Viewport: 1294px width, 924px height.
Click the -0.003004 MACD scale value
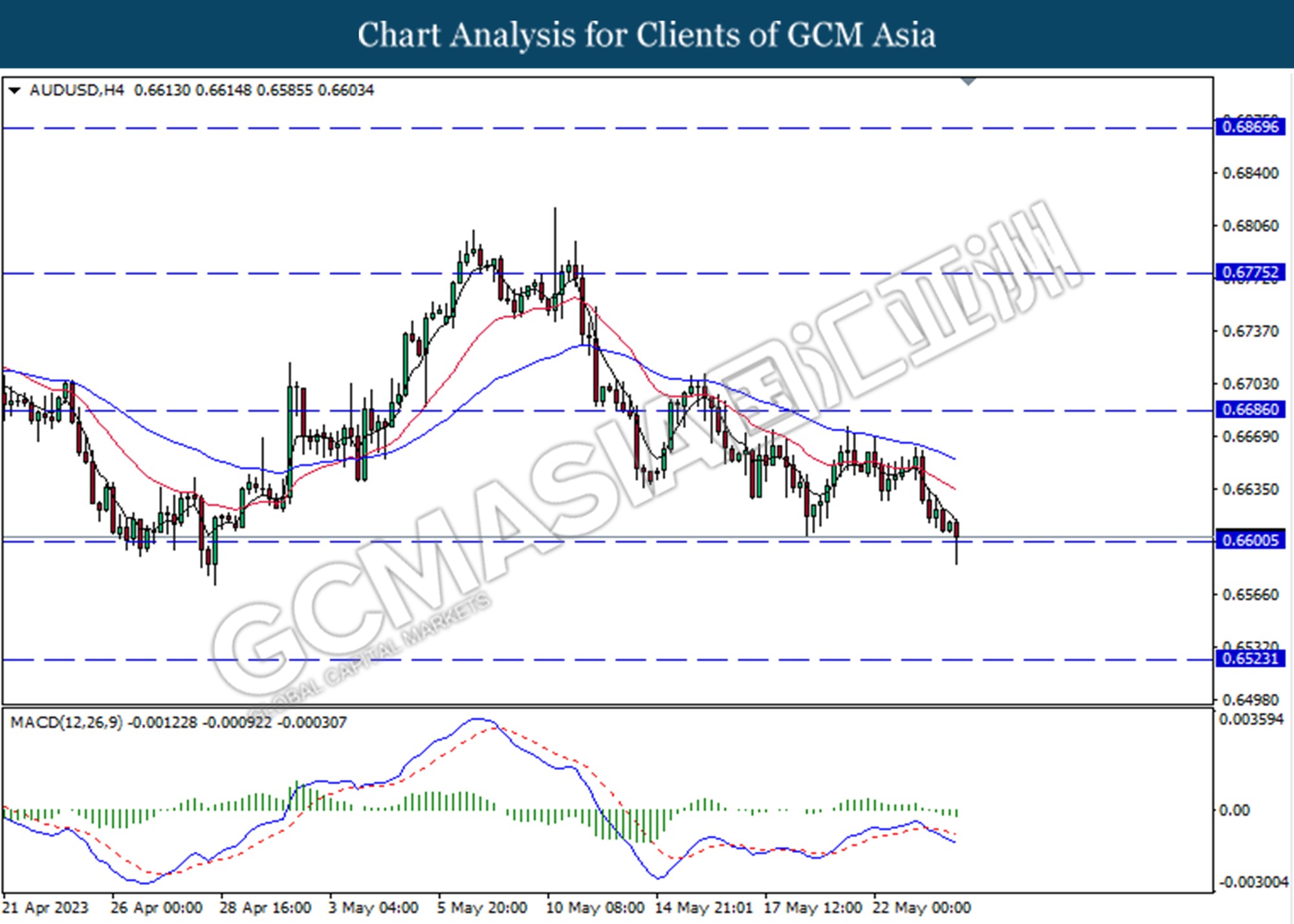click(x=1253, y=883)
